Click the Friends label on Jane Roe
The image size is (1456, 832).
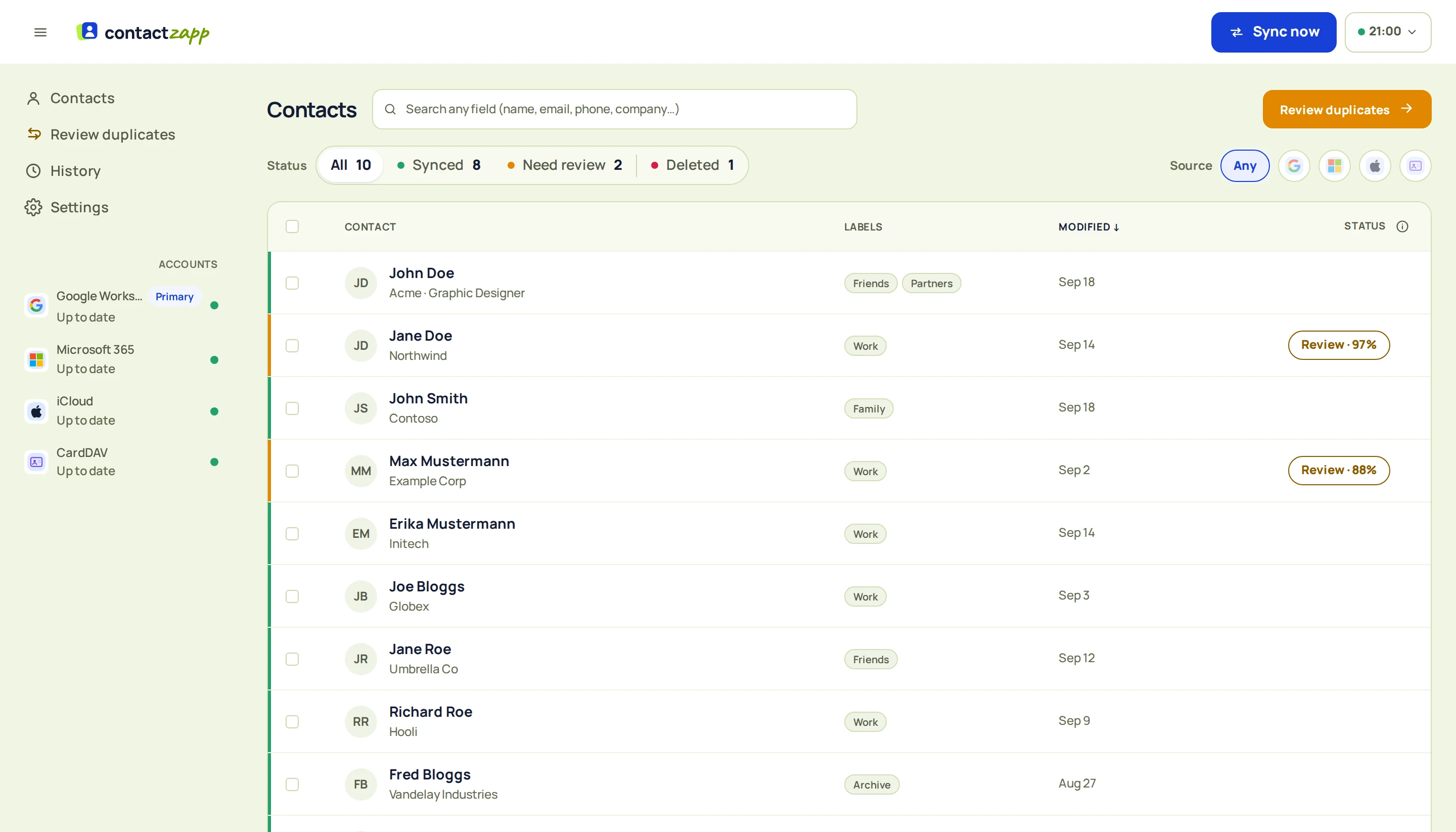click(871, 660)
